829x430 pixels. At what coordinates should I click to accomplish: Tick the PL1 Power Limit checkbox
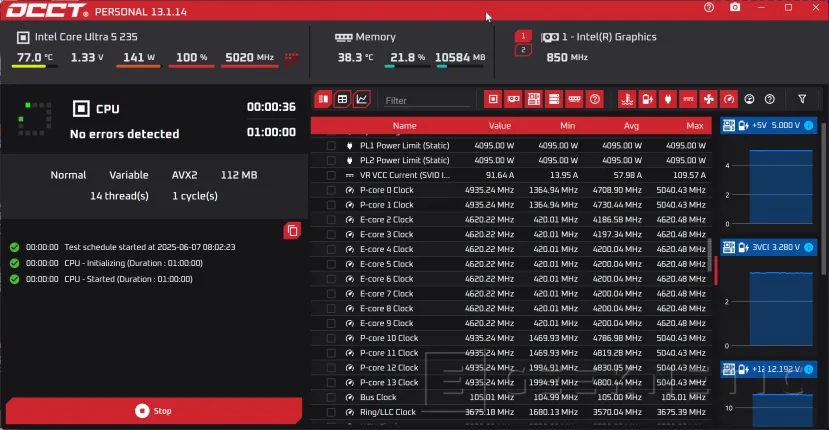click(x=331, y=145)
